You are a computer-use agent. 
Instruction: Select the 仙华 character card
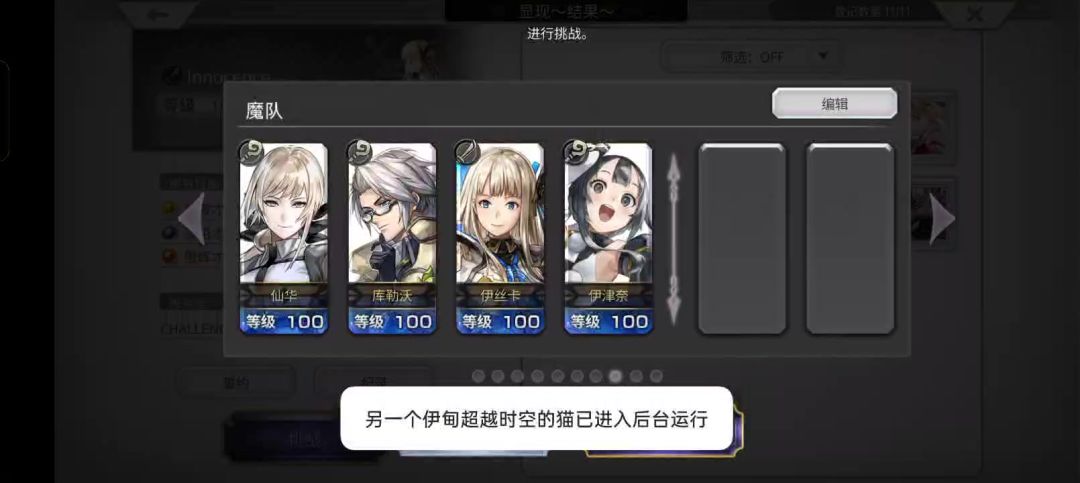click(x=284, y=238)
